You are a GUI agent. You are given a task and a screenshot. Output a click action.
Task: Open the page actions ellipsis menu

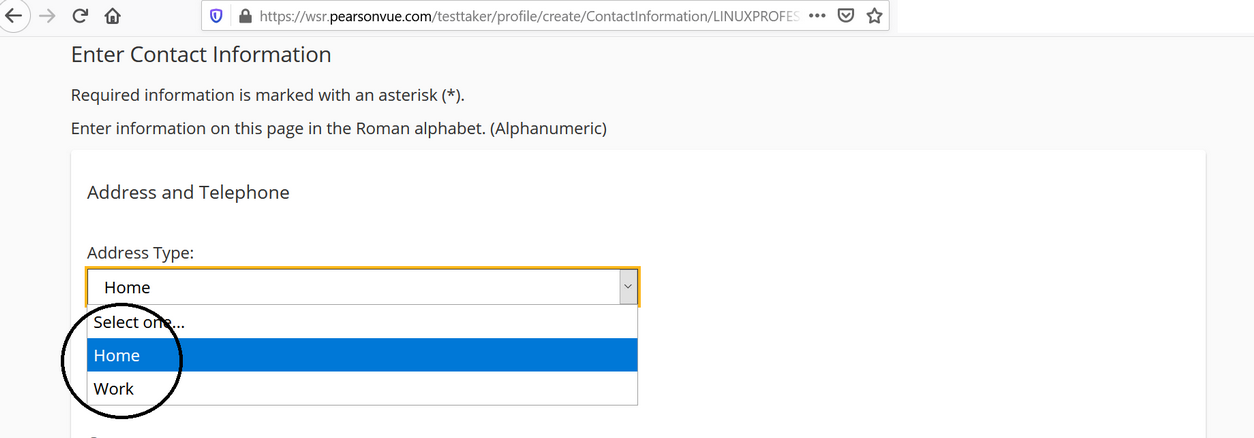[817, 16]
